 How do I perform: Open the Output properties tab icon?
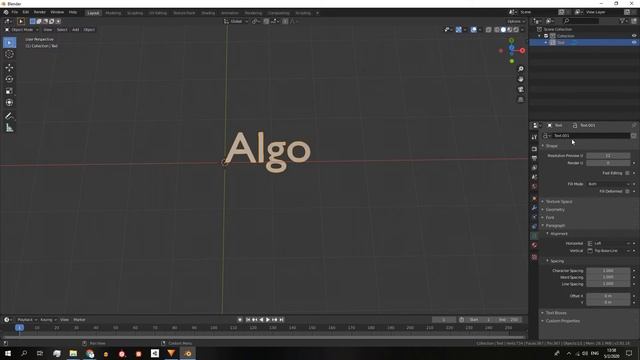point(534,158)
